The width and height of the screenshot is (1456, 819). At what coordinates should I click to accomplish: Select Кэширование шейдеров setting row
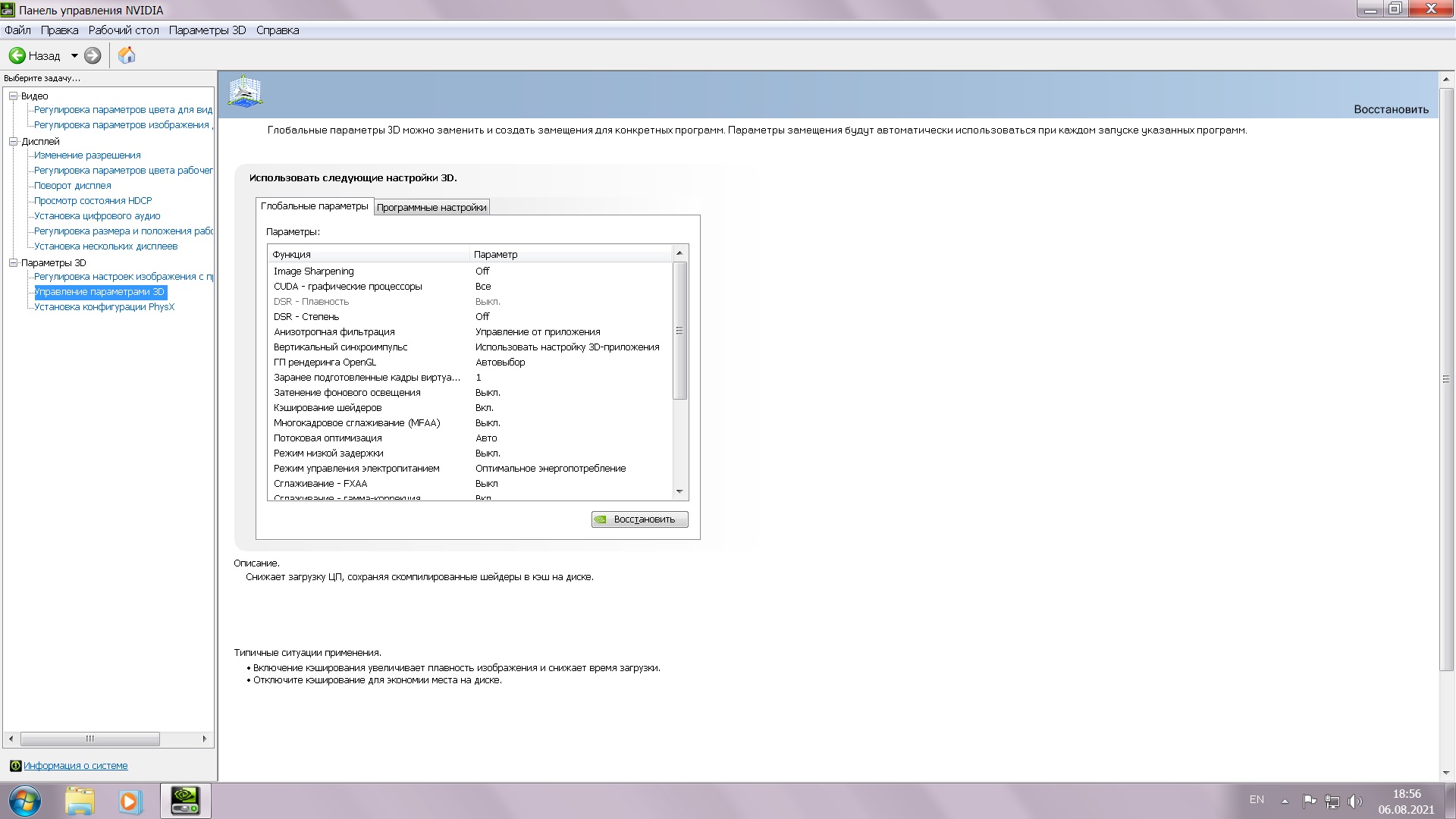tap(328, 408)
